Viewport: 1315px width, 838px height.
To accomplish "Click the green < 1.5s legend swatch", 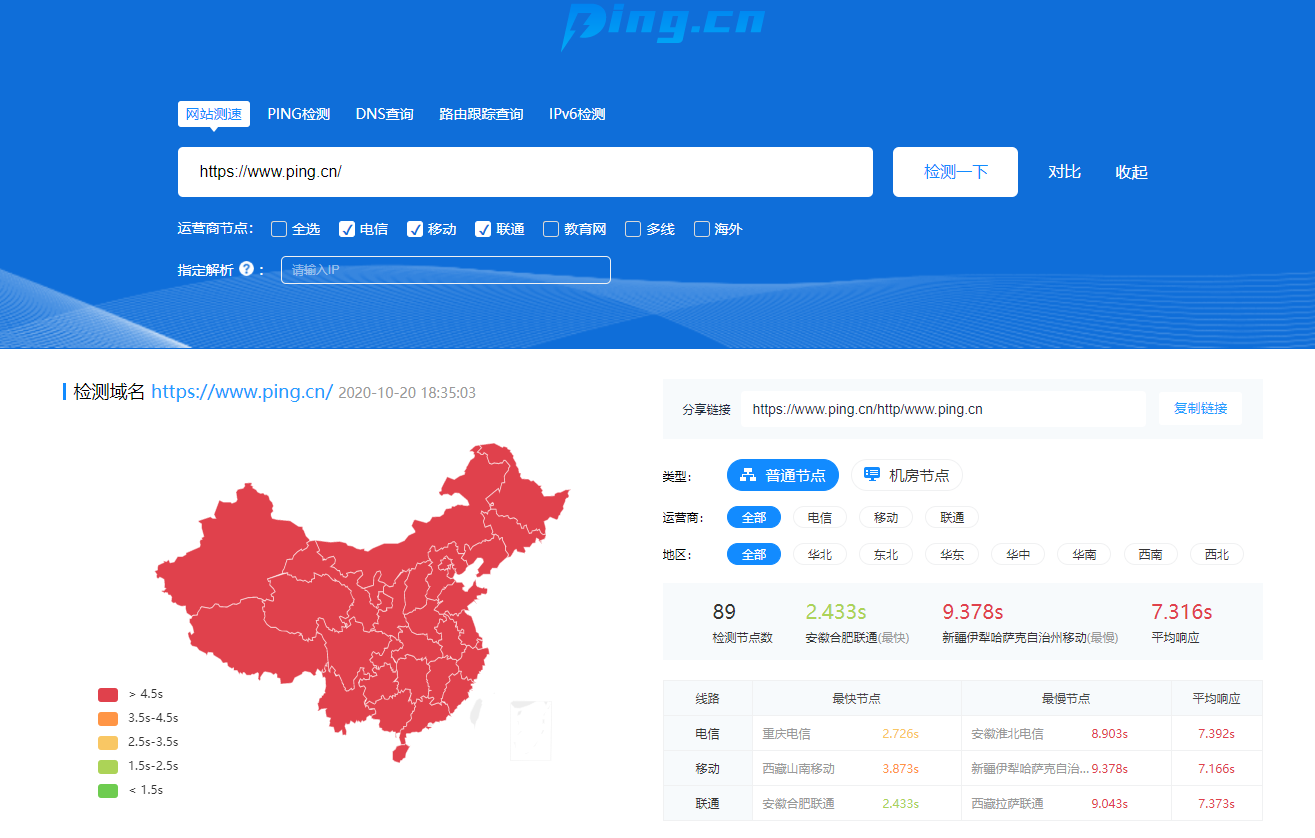I will click(x=108, y=790).
